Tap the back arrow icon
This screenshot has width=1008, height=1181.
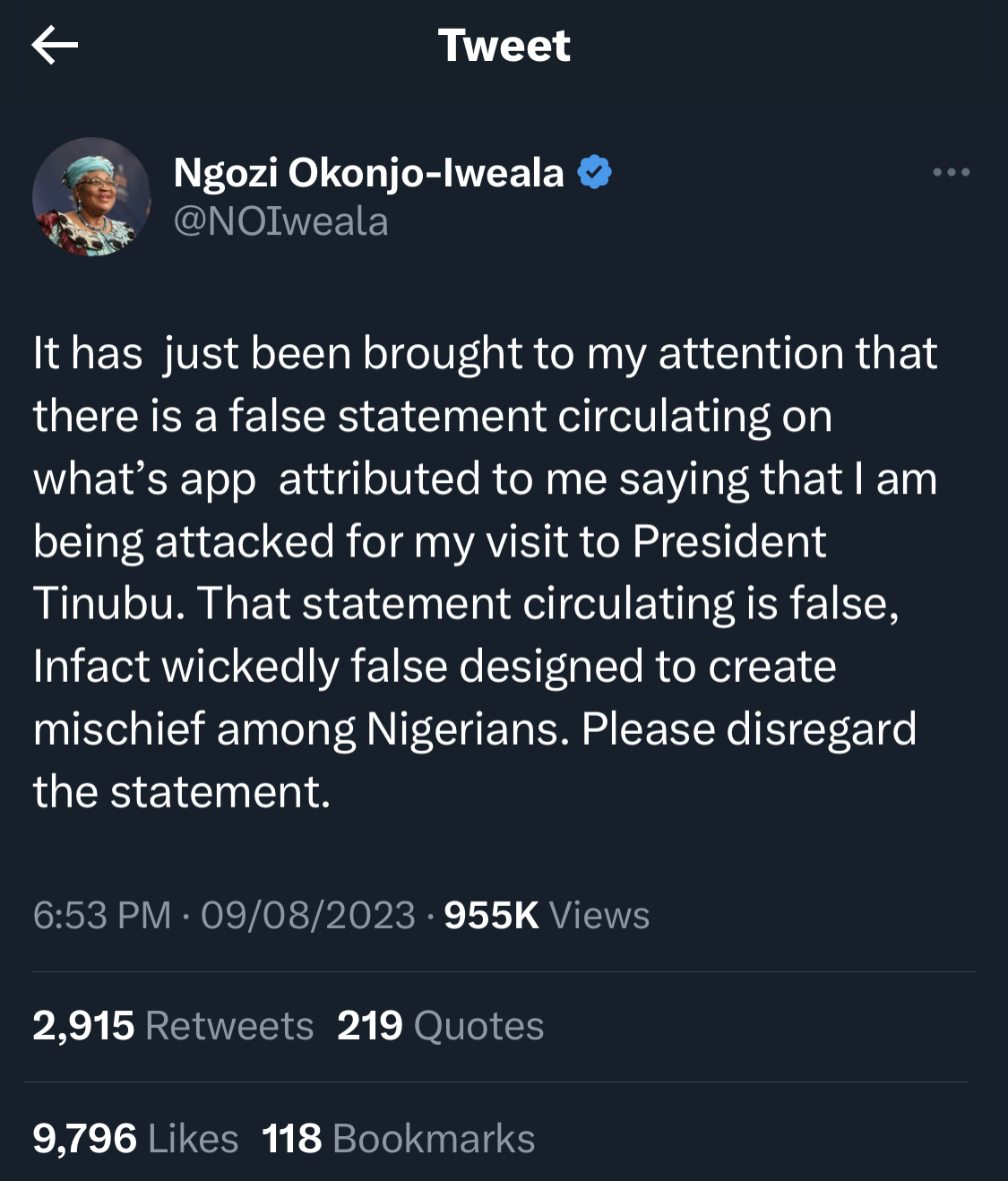coord(55,46)
